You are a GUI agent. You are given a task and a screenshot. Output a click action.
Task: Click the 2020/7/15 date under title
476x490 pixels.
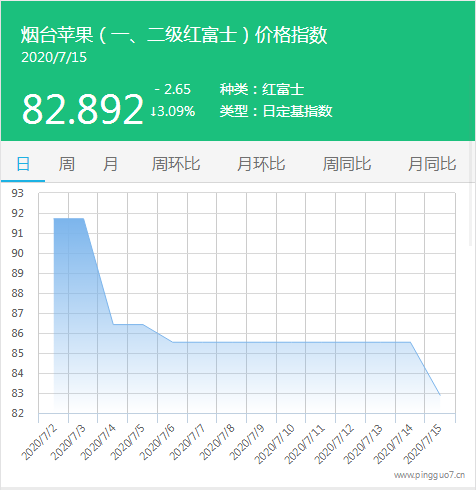[54, 57]
